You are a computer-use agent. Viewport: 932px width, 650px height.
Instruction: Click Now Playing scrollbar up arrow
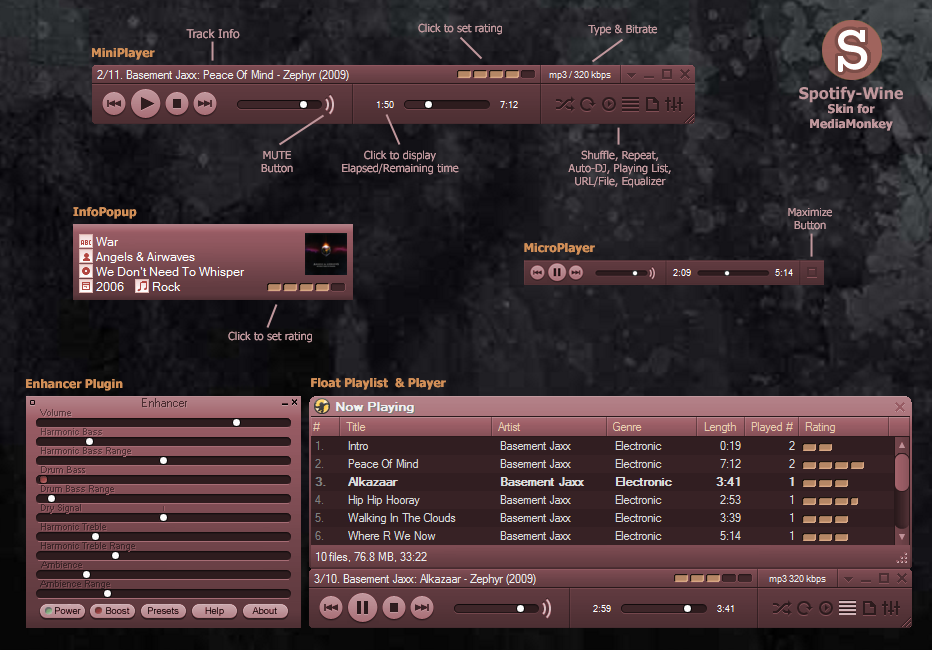pyautogui.click(x=902, y=445)
